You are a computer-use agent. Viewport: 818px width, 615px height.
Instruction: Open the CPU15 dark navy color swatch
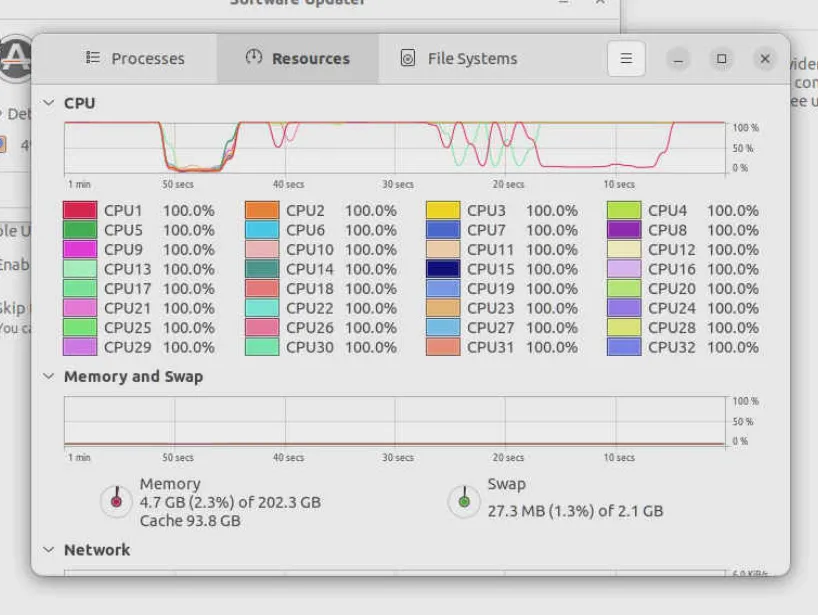(443, 269)
